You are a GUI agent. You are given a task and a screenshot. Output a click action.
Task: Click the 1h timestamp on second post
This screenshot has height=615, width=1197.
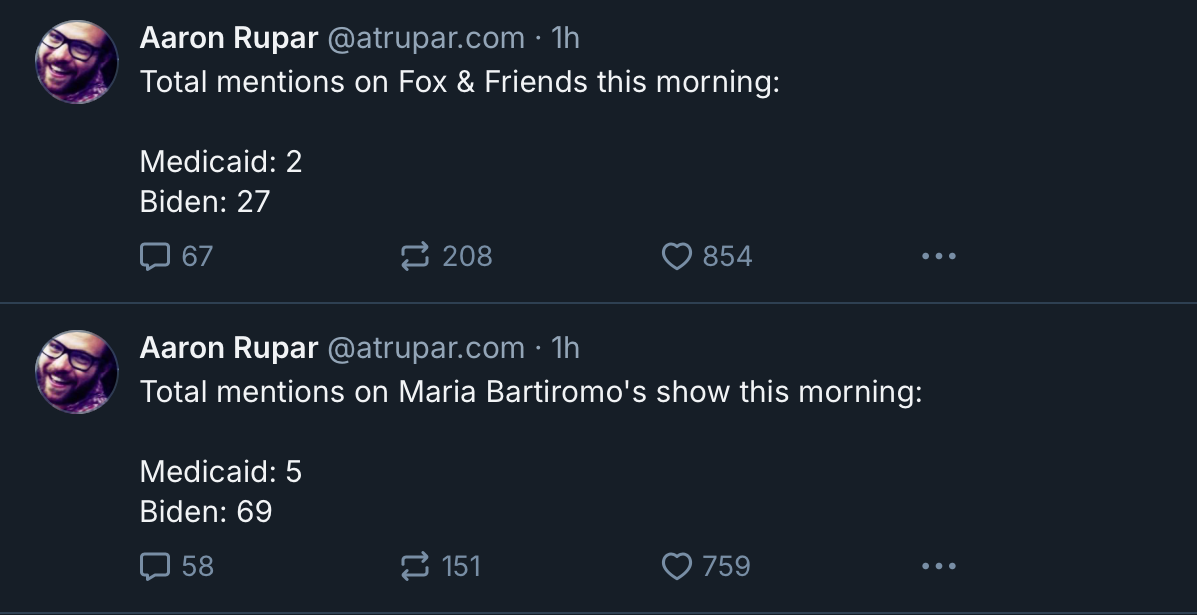click(x=565, y=348)
